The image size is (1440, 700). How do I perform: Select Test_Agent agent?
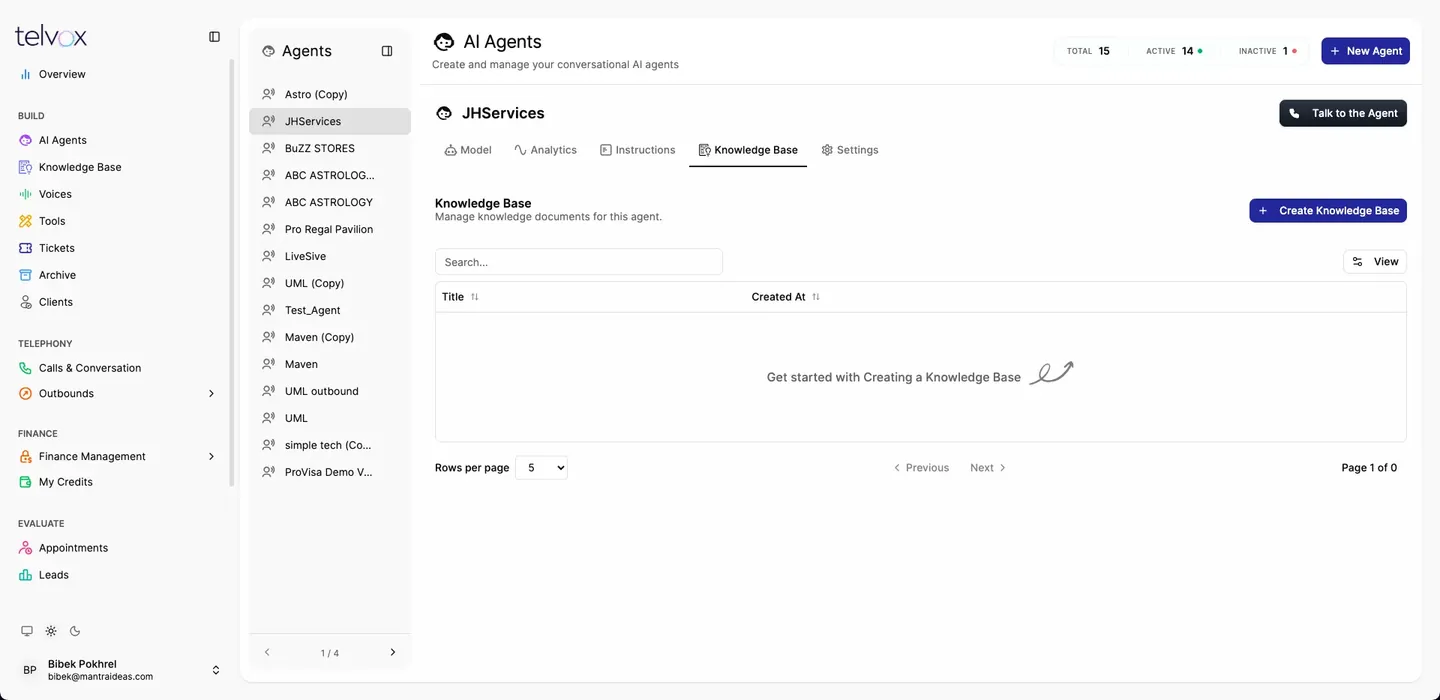pyautogui.click(x=330, y=310)
